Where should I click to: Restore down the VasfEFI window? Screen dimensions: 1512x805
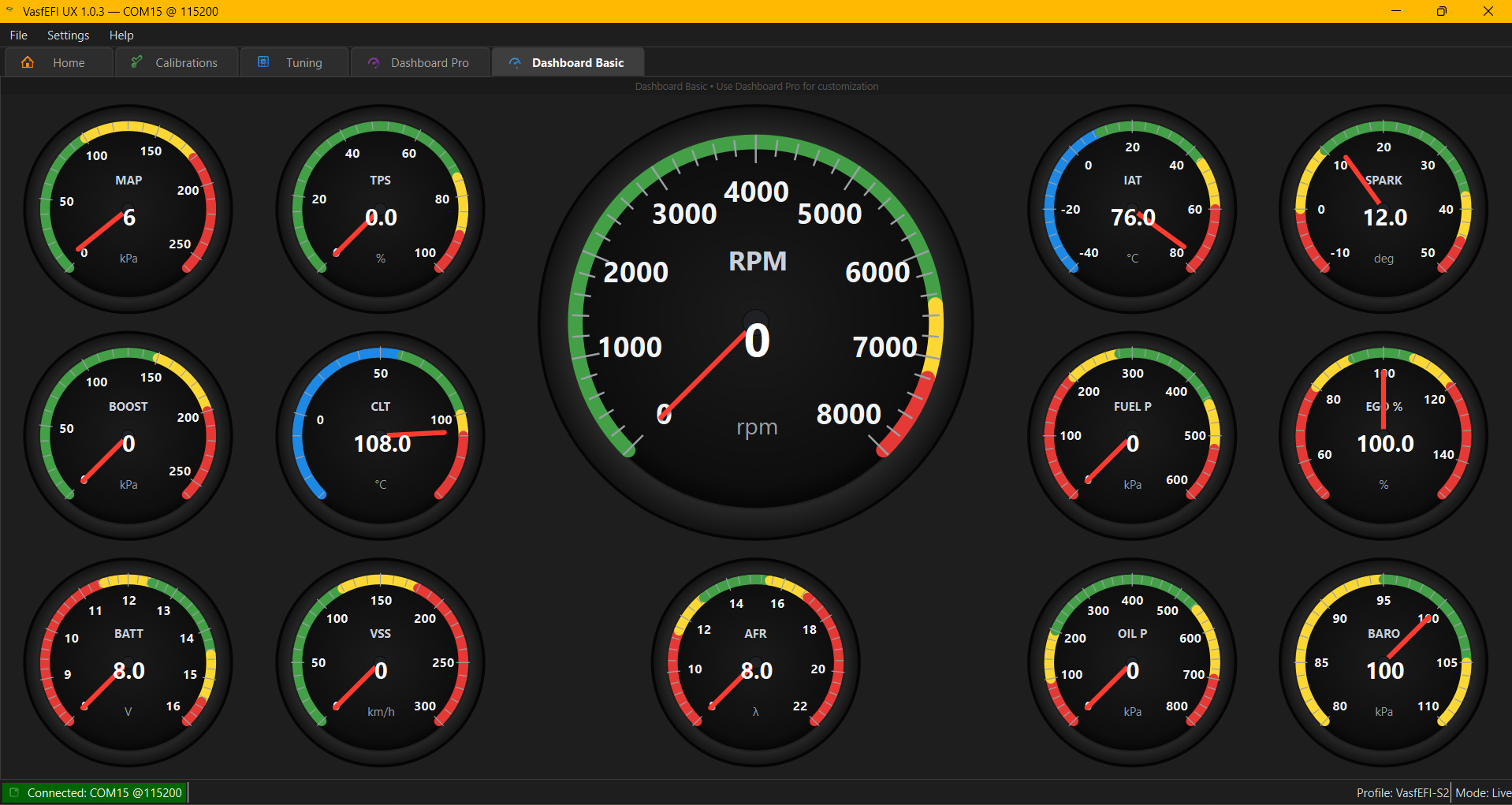[1442, 11]
